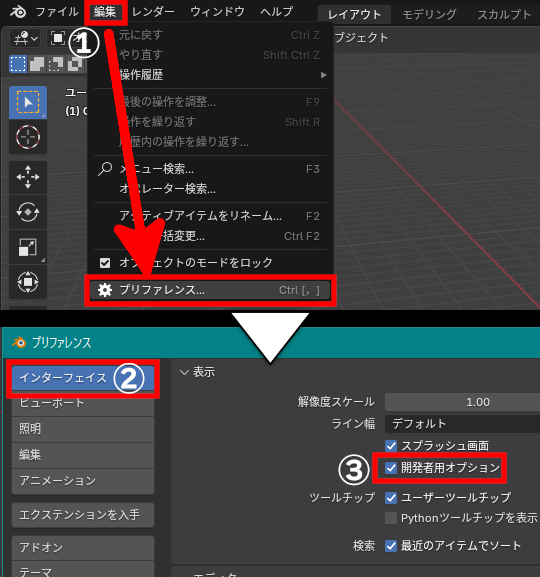
Task: Select the subtract selection mode icon
Action: pyautogui.click(x=56, y=64)
